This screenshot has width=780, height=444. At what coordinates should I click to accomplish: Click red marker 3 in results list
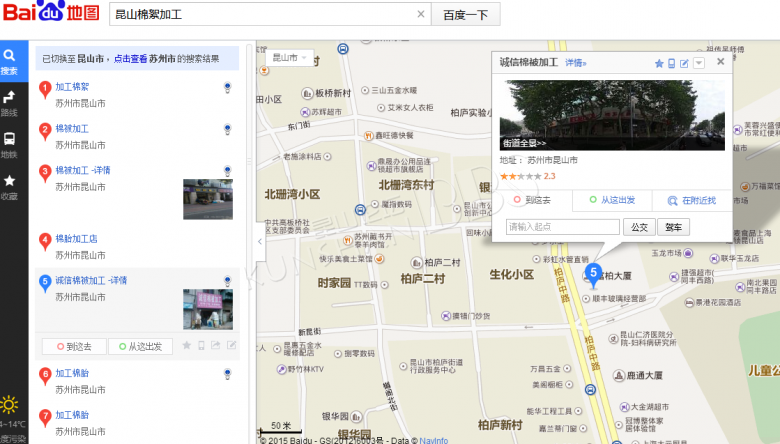point(45,174)
